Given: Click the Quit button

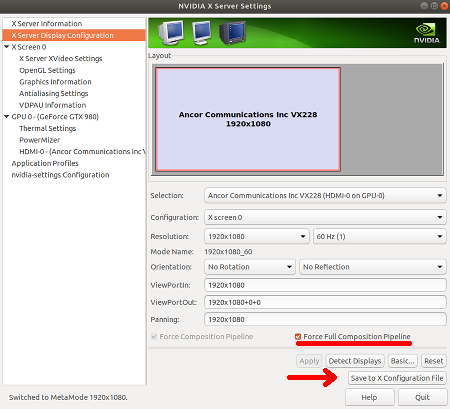Looking at the screenshot, I should 422,397.
